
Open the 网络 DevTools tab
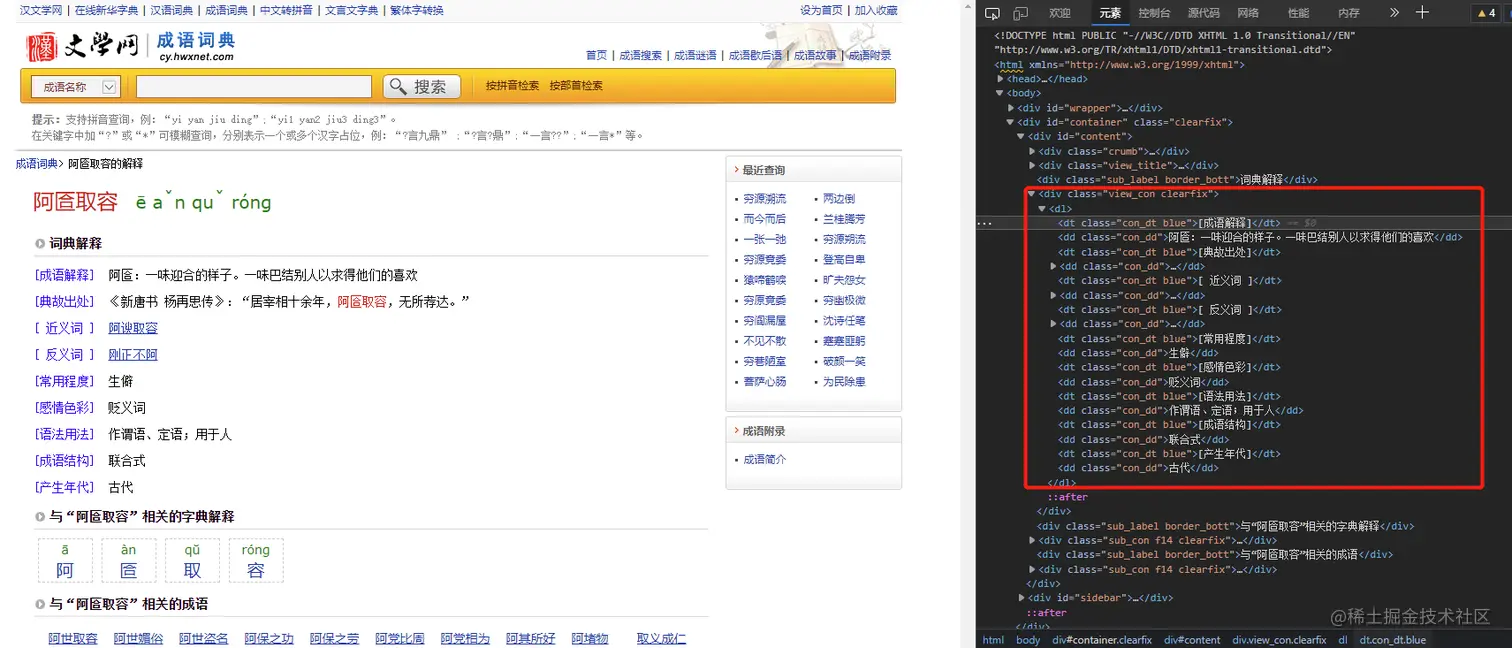[x=1248, y=13]
